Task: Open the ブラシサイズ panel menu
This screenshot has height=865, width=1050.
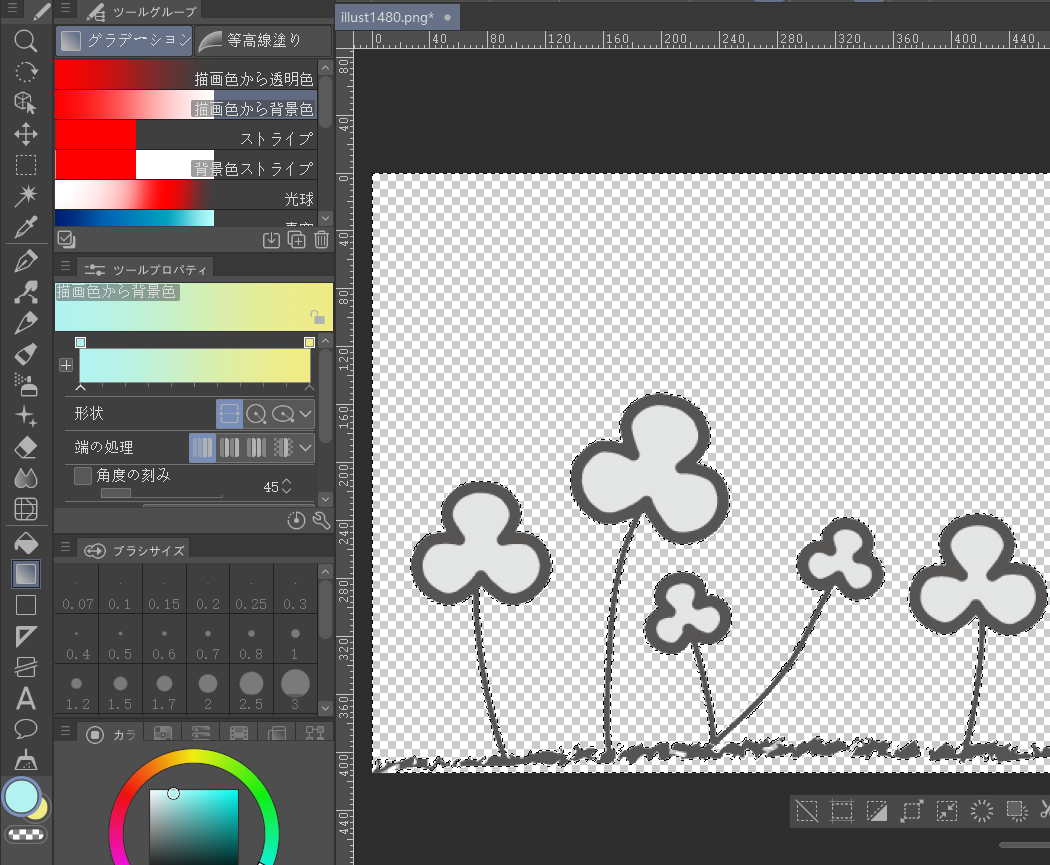Action: click(x=65, y=547)
